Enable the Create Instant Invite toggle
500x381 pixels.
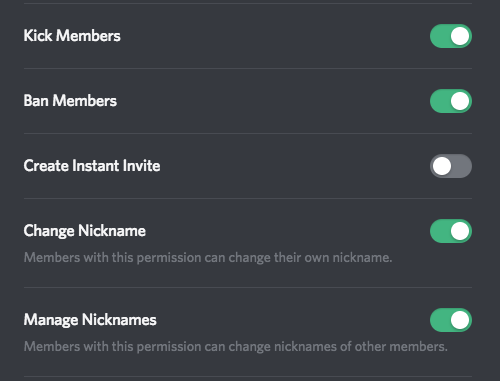(451, 166)
